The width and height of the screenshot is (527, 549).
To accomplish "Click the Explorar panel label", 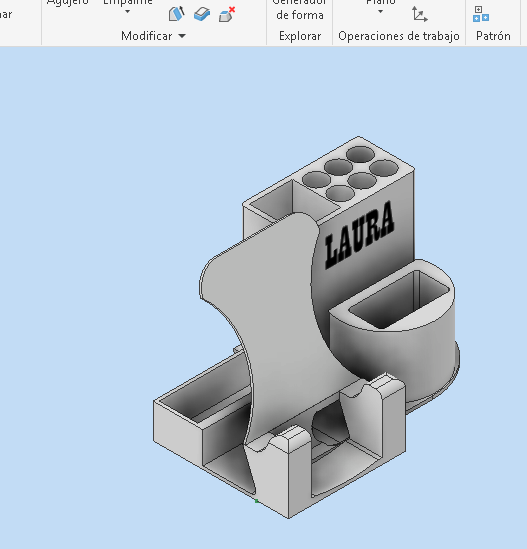I will coord(300,36).
